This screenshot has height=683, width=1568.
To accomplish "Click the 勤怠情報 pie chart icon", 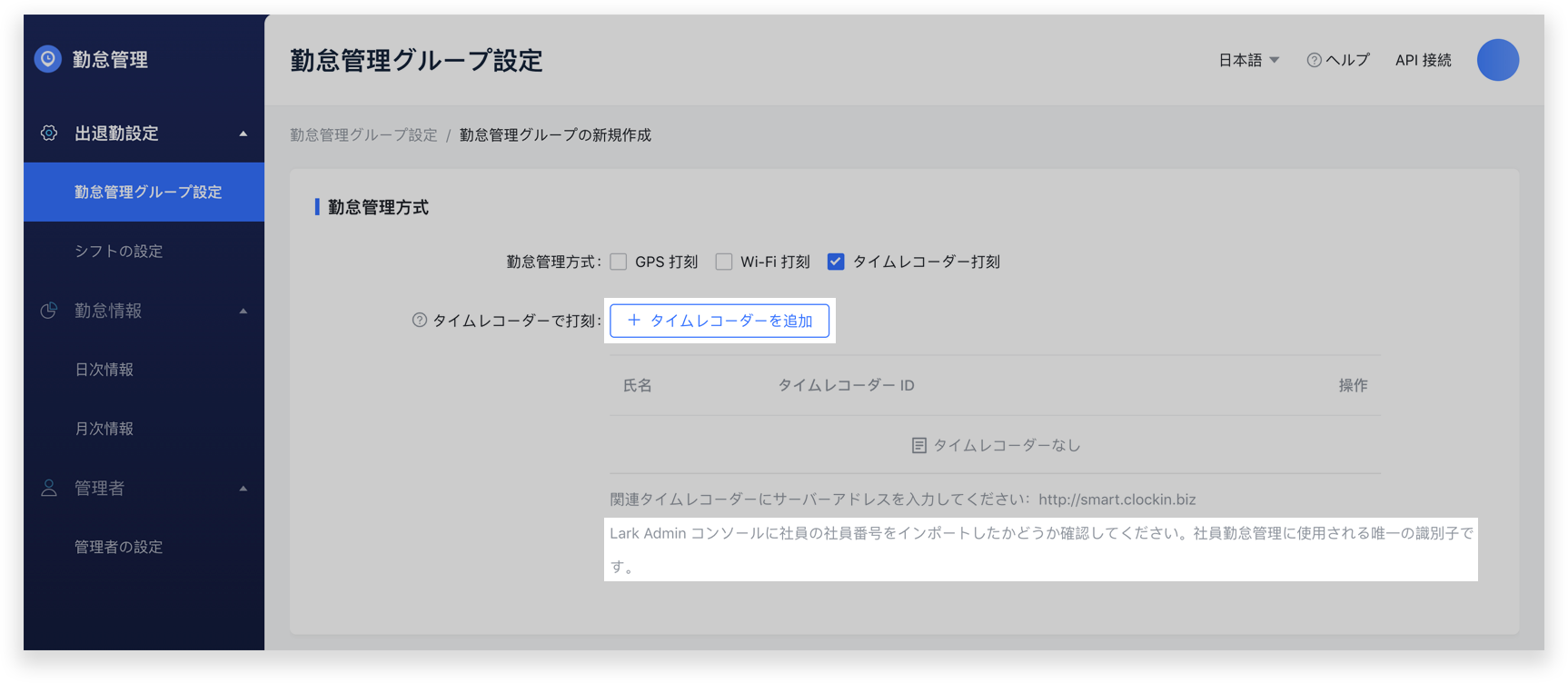I will pos(49,311).
